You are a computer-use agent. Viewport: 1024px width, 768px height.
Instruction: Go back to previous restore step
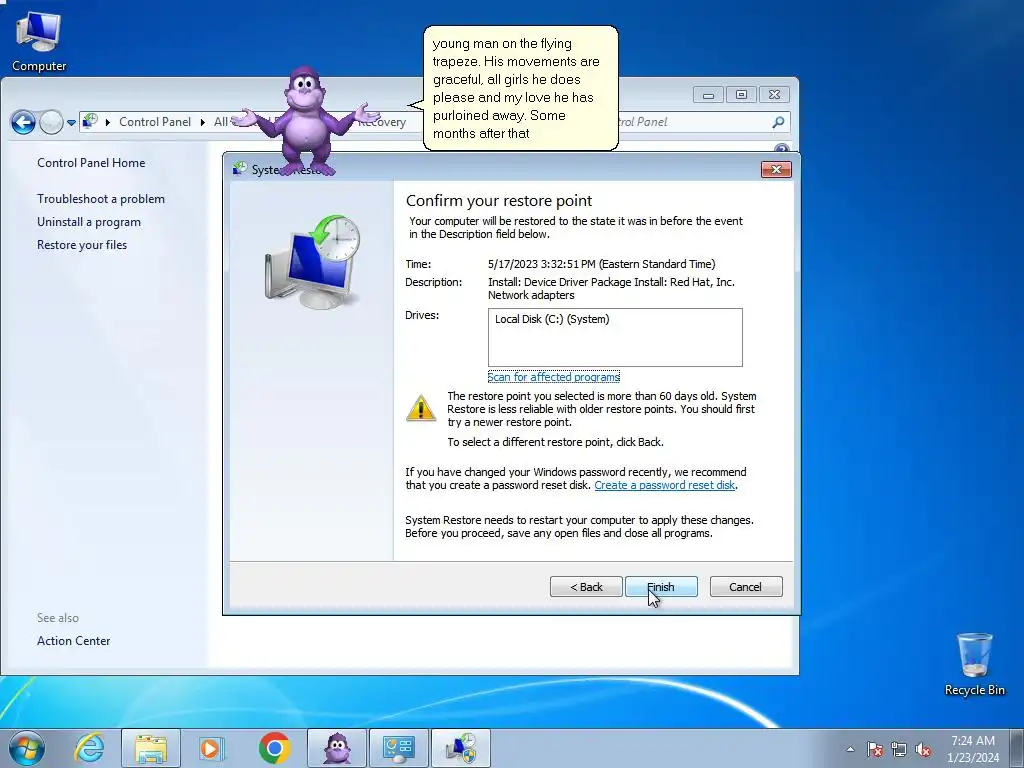(586, 586)
